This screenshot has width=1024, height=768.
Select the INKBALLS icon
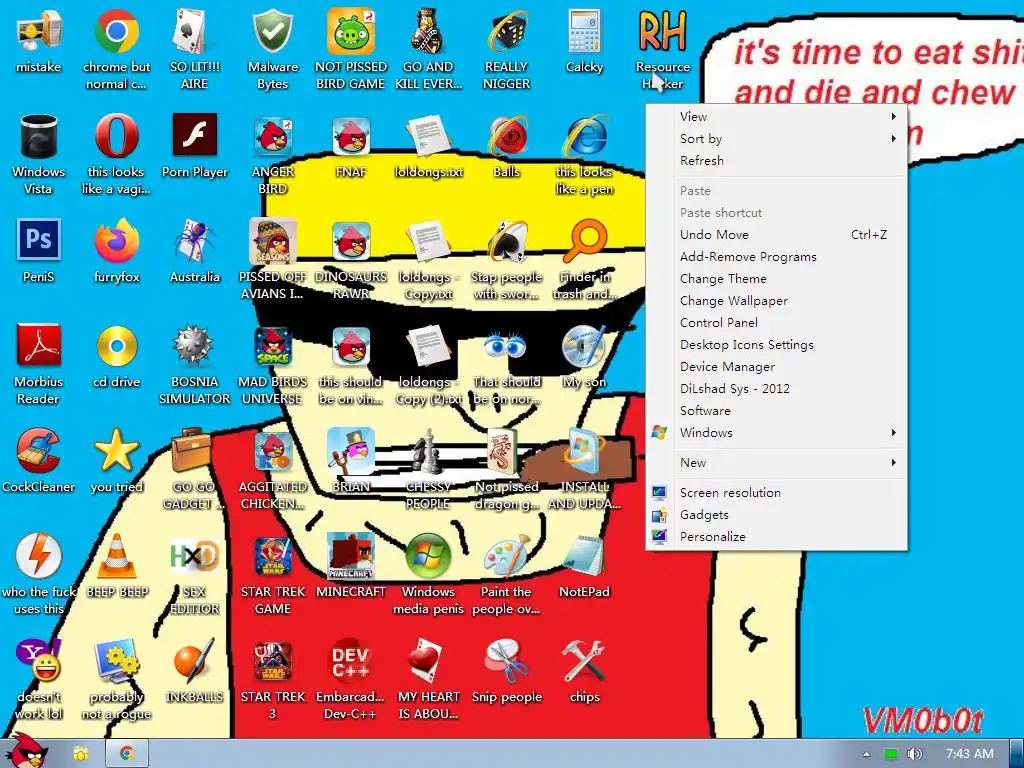[x=195, y=661]
